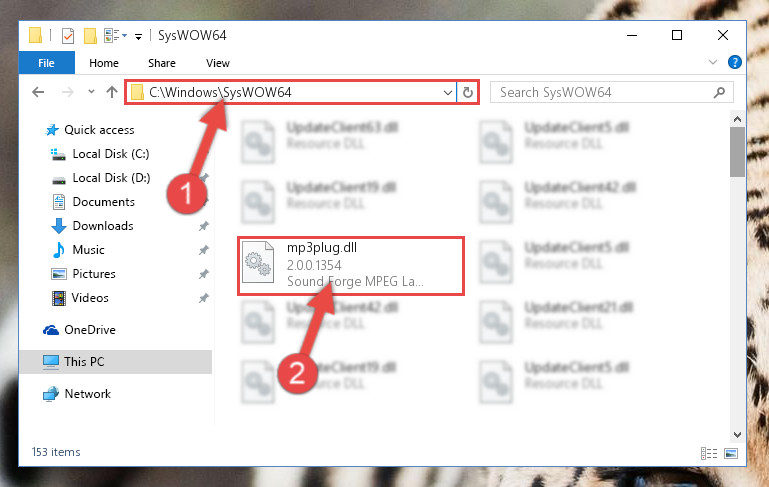Open the Share ribbon tab
769x487 pixels.
(x=162, y=63)
